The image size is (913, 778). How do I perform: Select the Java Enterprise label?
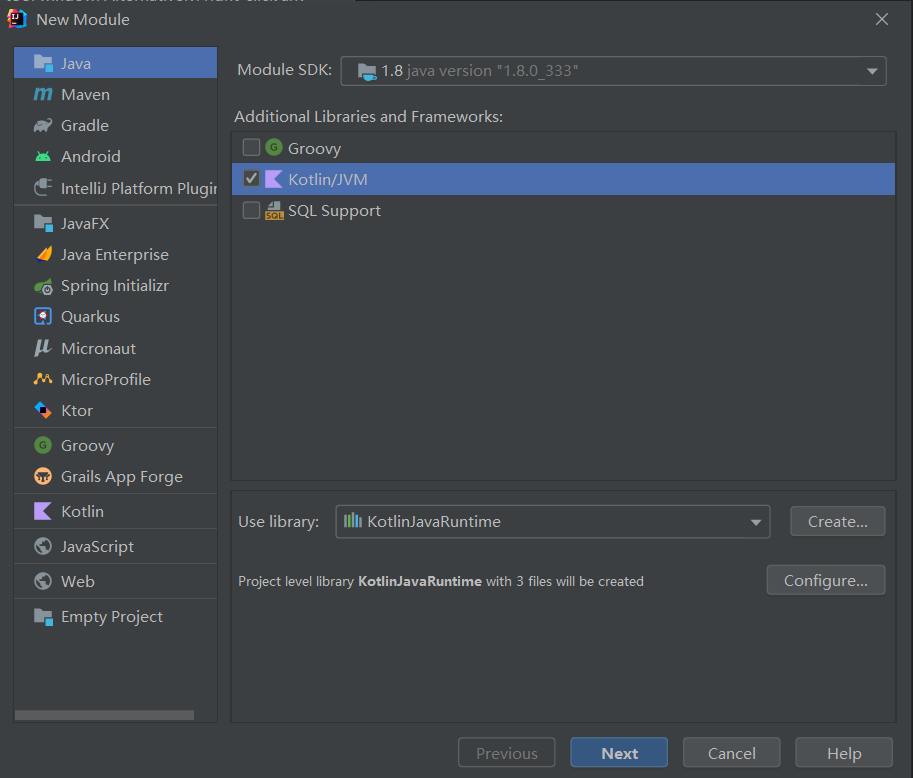[115, 254]
